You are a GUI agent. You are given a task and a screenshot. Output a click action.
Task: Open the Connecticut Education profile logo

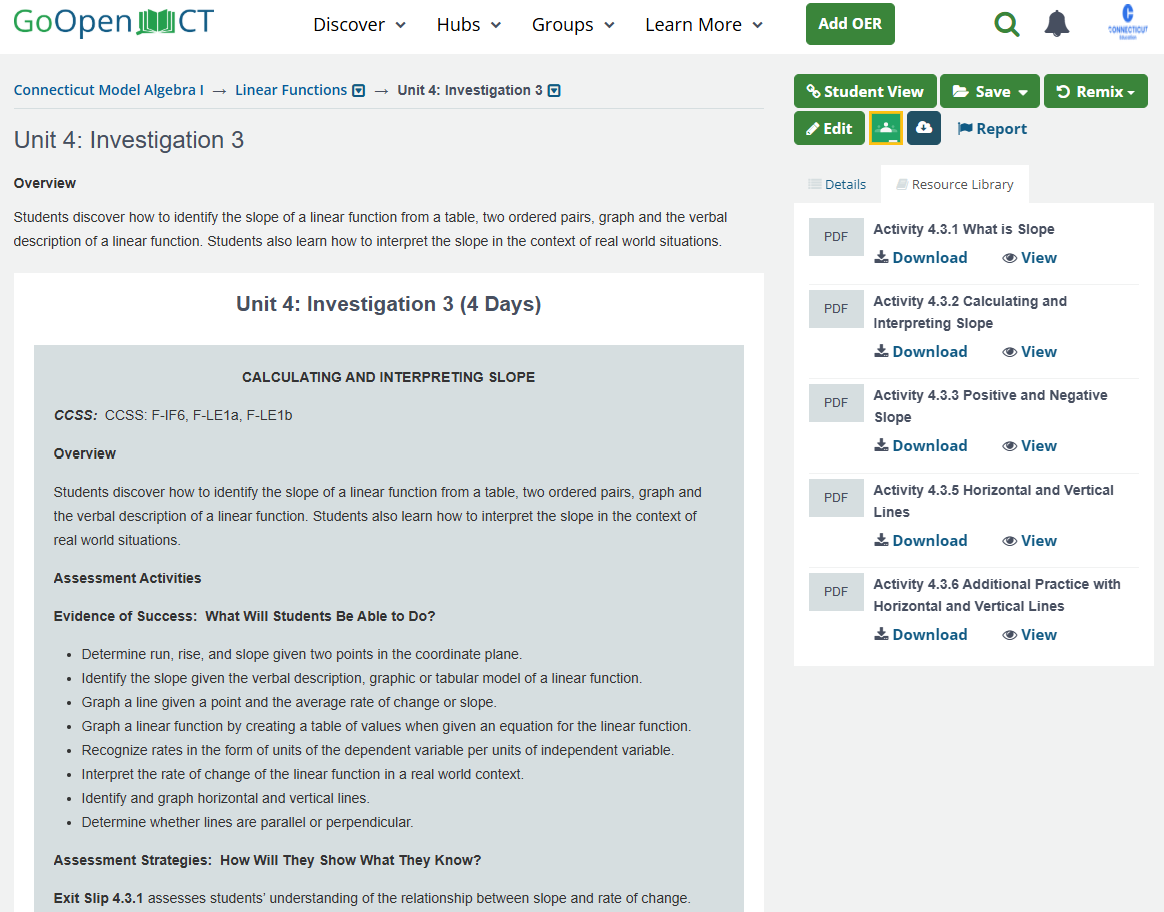tap(1127, 22)
